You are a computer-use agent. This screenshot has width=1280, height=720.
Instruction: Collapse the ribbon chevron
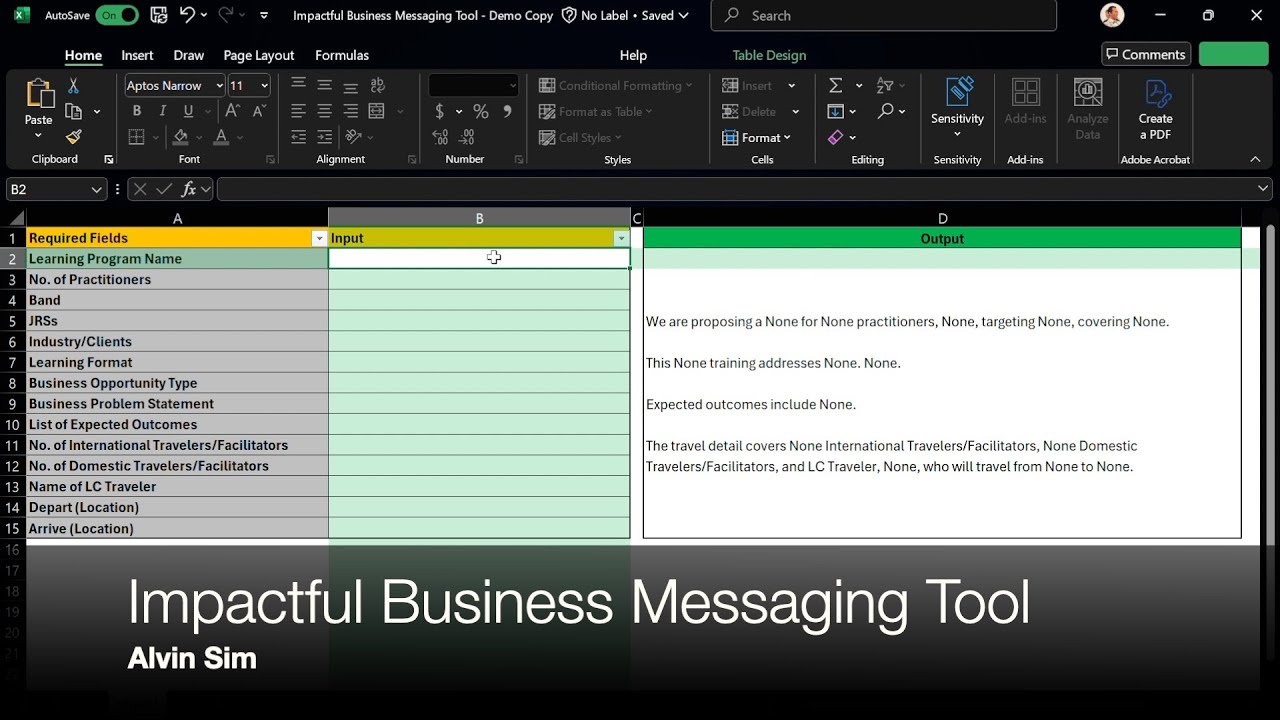click(x=1255, y=159)
